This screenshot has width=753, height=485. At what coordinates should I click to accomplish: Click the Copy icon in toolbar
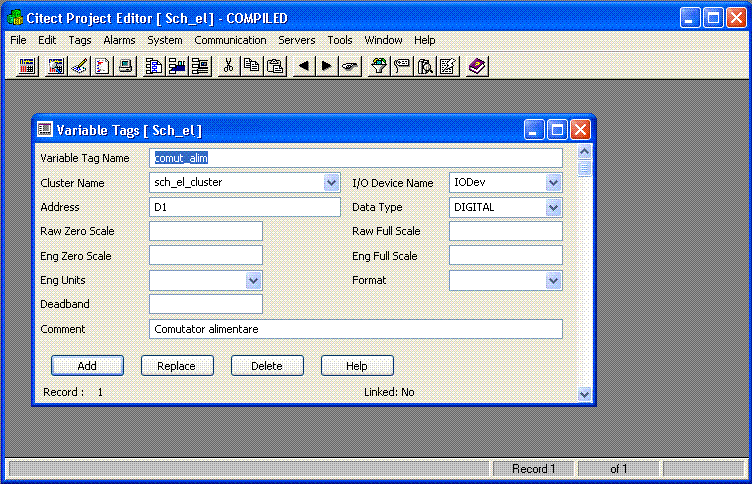[x=251, y=66]
